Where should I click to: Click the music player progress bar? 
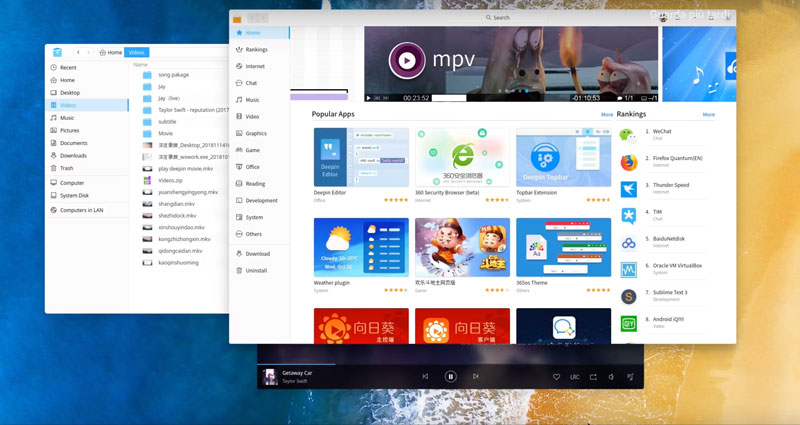(x=450, y=364)
